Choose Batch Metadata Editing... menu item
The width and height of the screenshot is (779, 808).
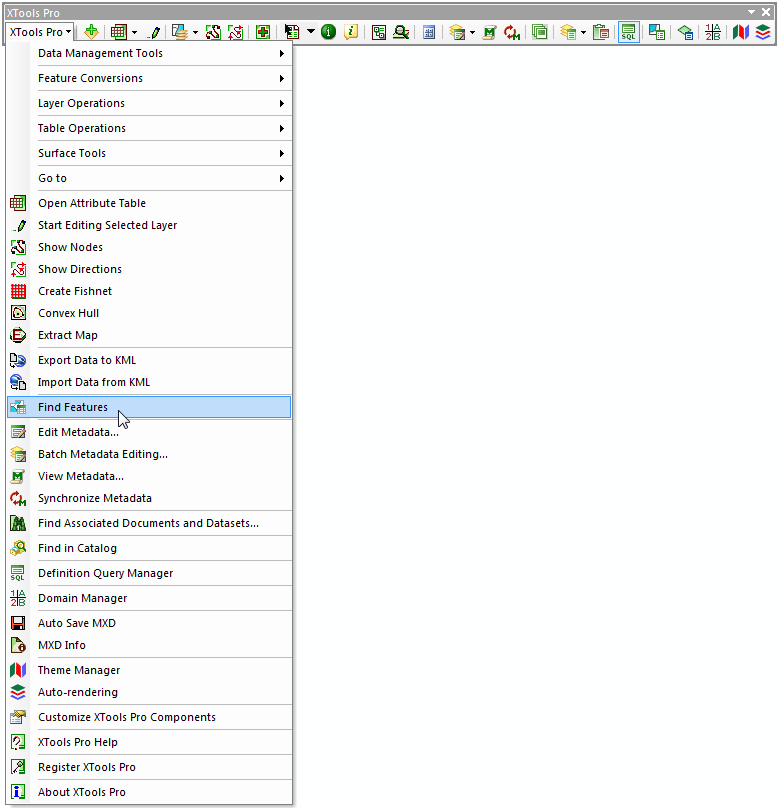pyautogui.click(x=149, y=454)
